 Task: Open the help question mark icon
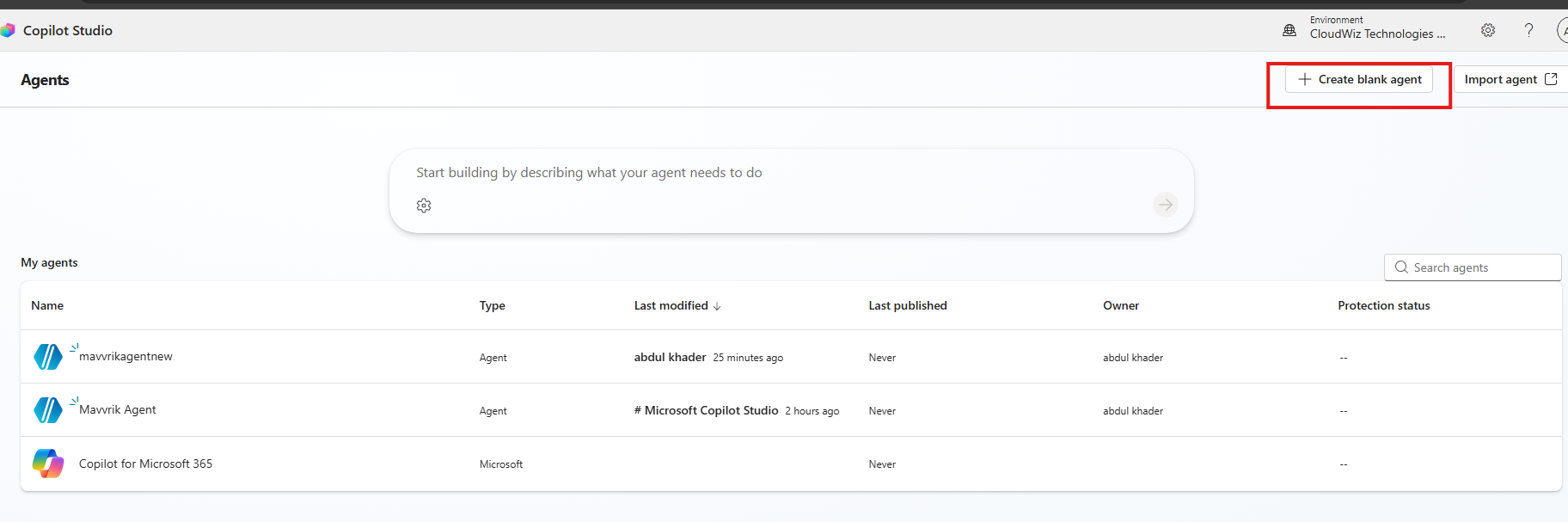1528,30
